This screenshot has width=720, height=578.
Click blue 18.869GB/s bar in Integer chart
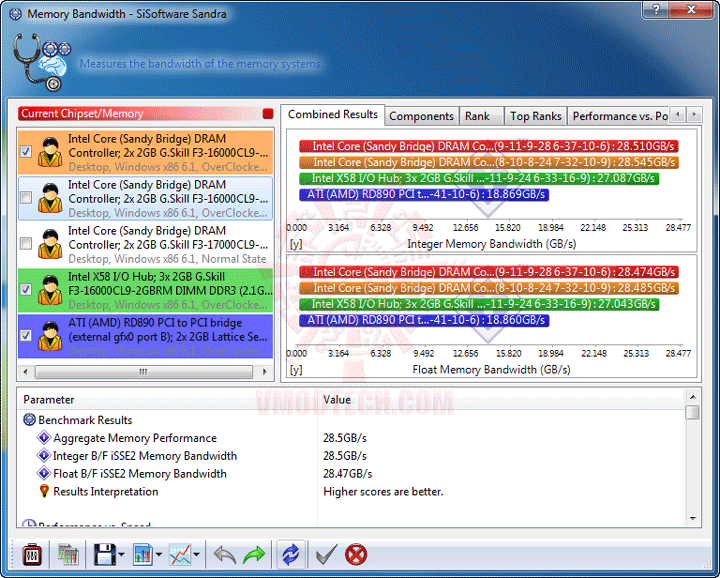coord(424,195)
